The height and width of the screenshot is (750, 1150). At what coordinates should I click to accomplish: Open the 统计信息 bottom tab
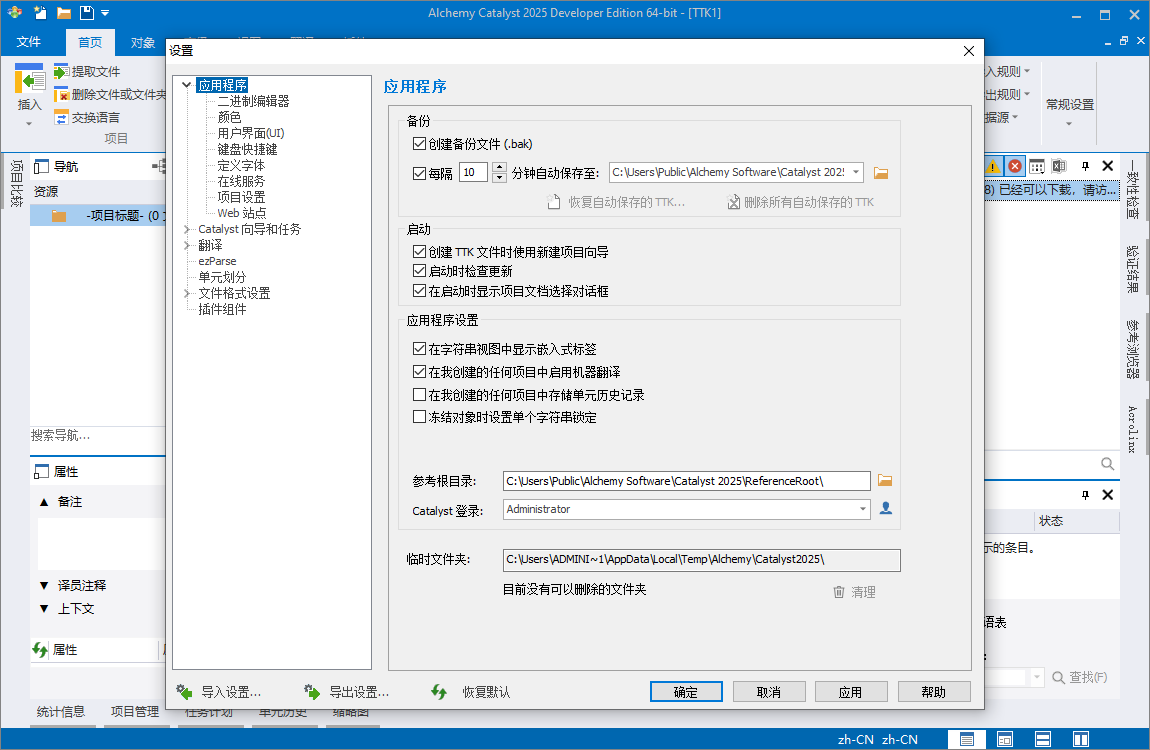pos(61,711)
